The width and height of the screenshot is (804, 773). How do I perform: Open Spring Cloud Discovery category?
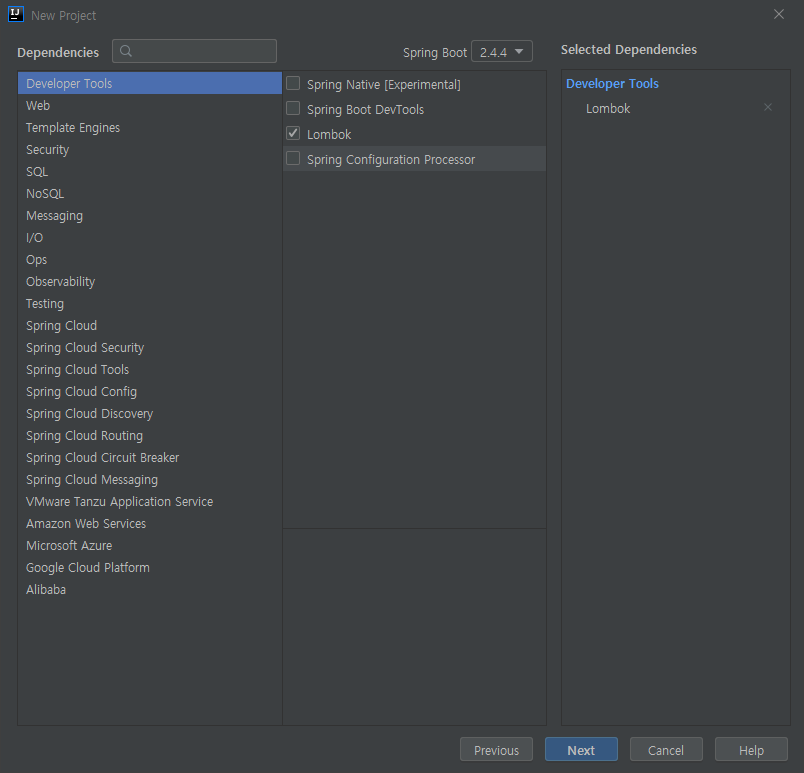tap(150, 414)
